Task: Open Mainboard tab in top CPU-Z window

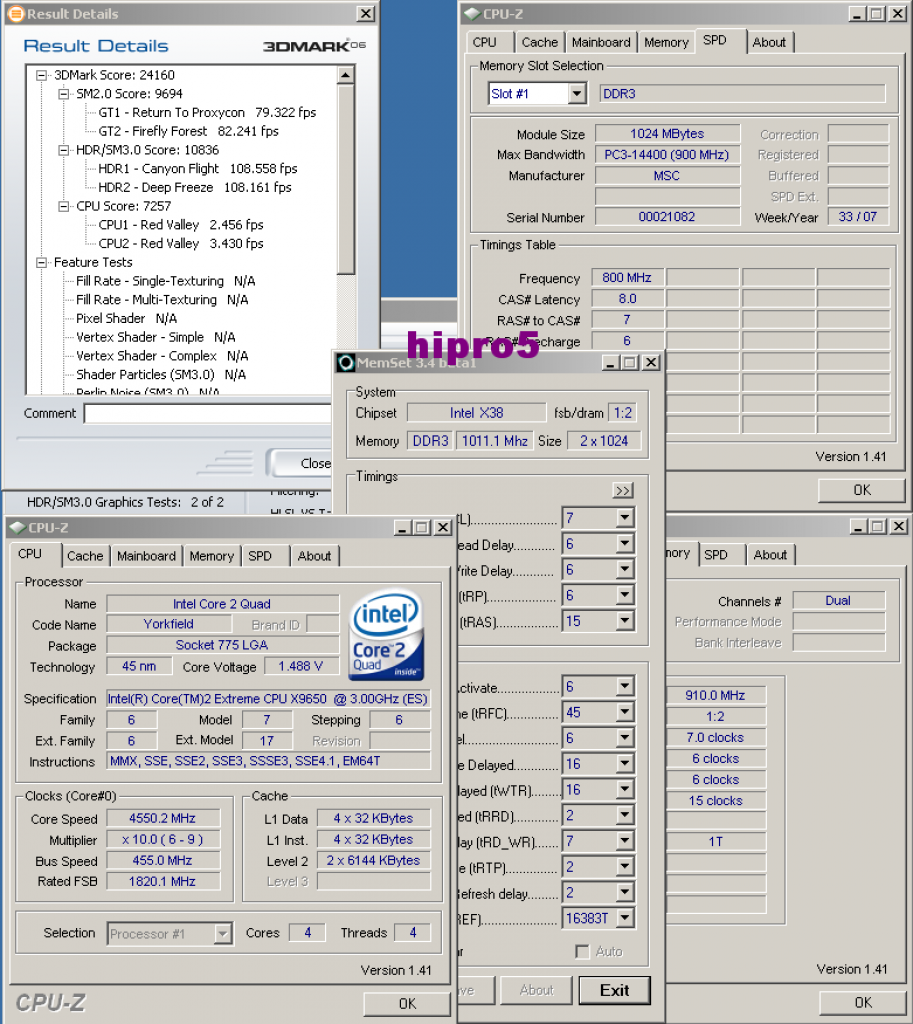Action: coord(601,42)
